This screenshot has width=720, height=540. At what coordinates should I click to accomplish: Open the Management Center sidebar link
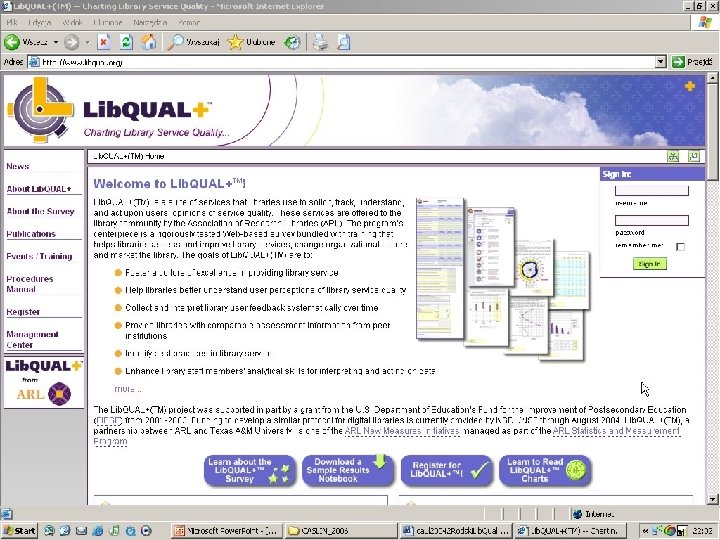(x=32, y=339)
